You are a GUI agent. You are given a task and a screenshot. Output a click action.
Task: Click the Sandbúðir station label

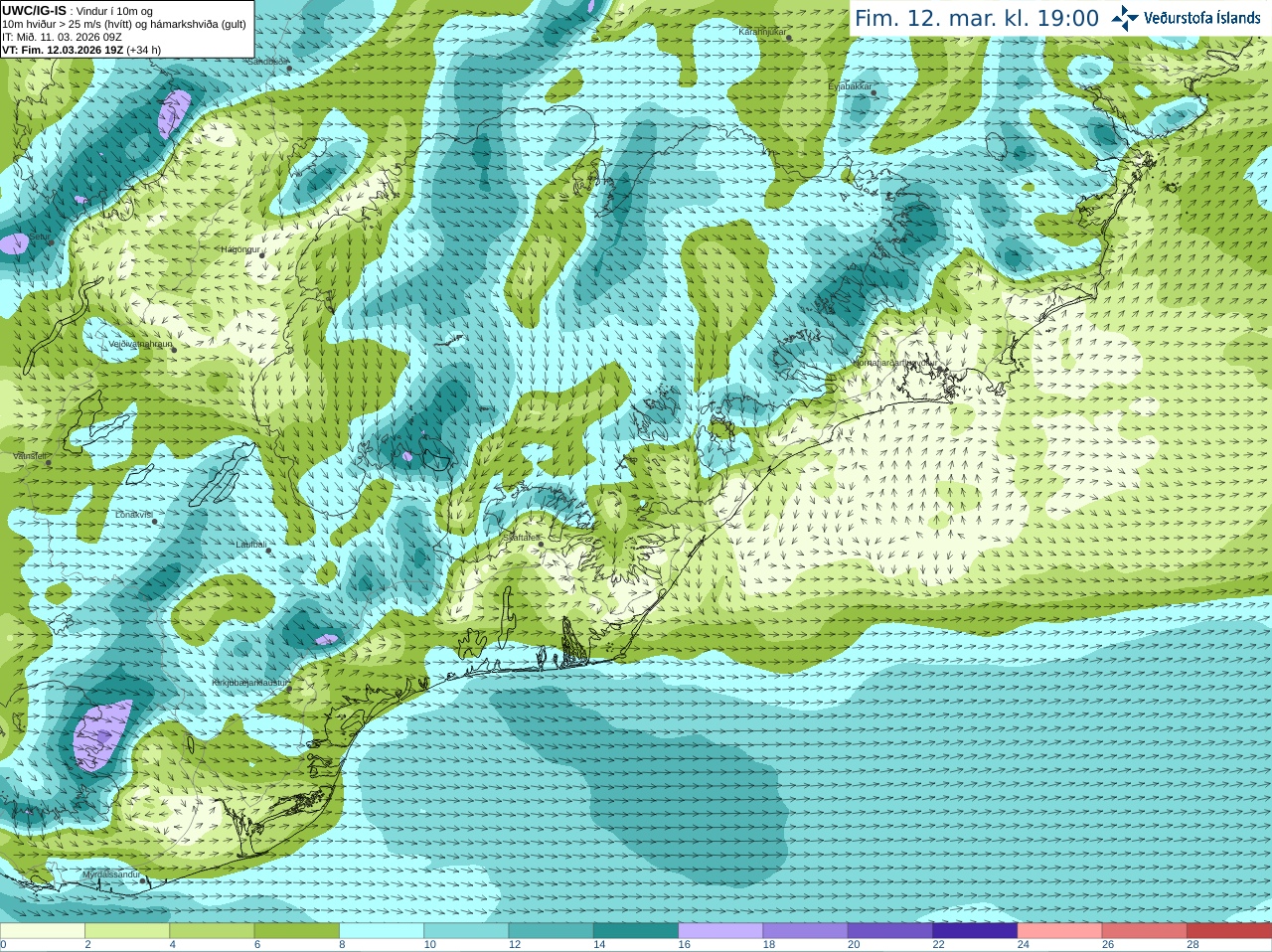tap(266, 62)
